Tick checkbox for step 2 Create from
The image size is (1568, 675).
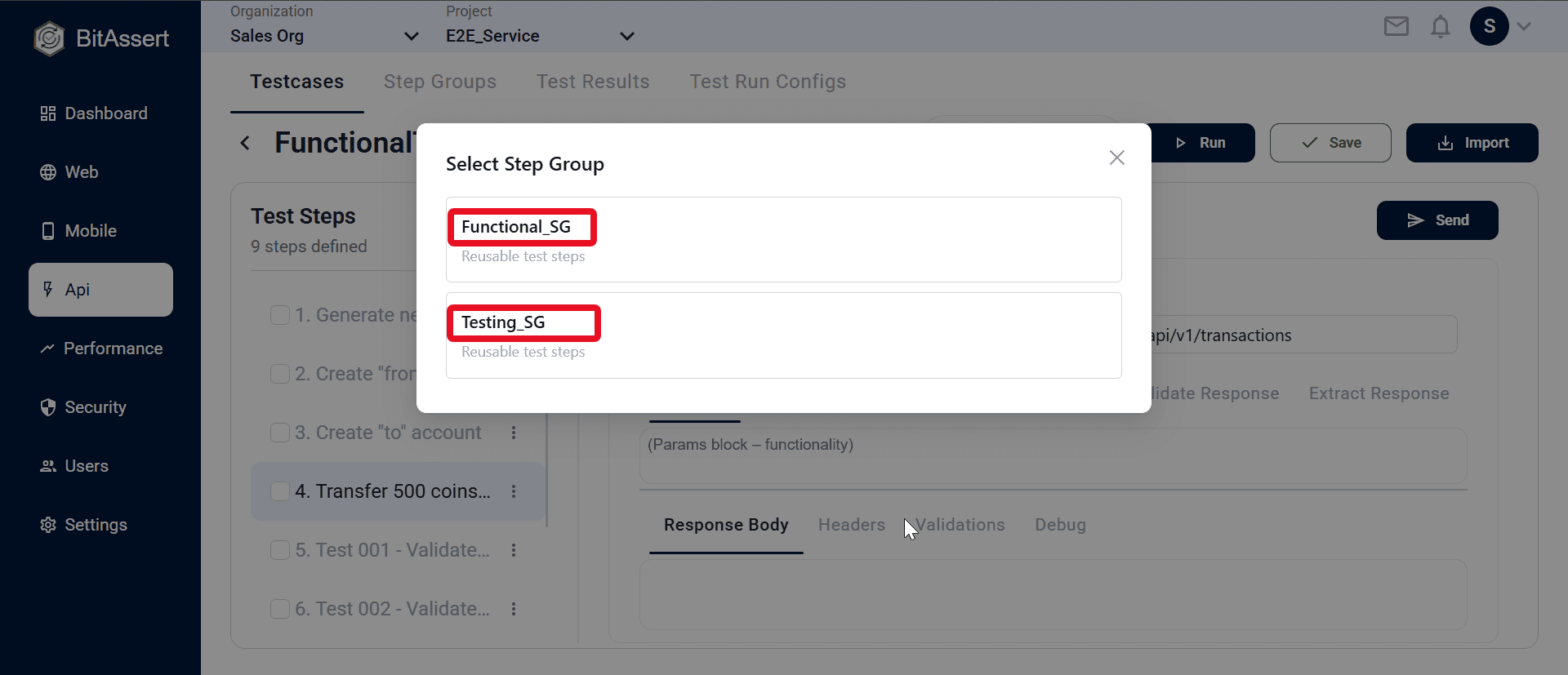point(280,374)
